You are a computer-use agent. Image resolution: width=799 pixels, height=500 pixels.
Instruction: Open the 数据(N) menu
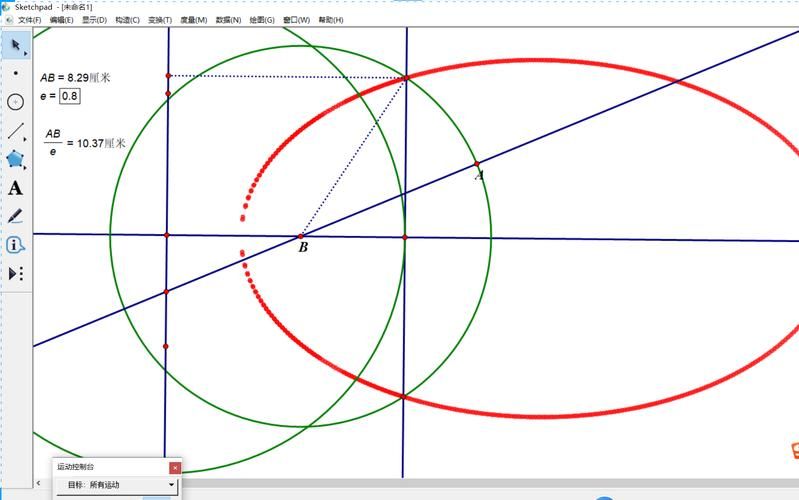pos(228,20)
